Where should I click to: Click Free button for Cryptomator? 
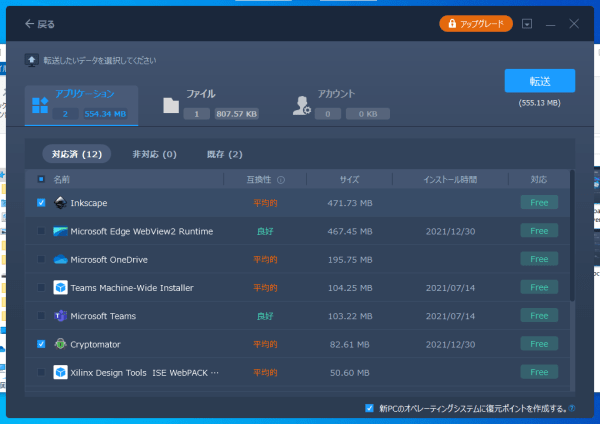(539, 344)
